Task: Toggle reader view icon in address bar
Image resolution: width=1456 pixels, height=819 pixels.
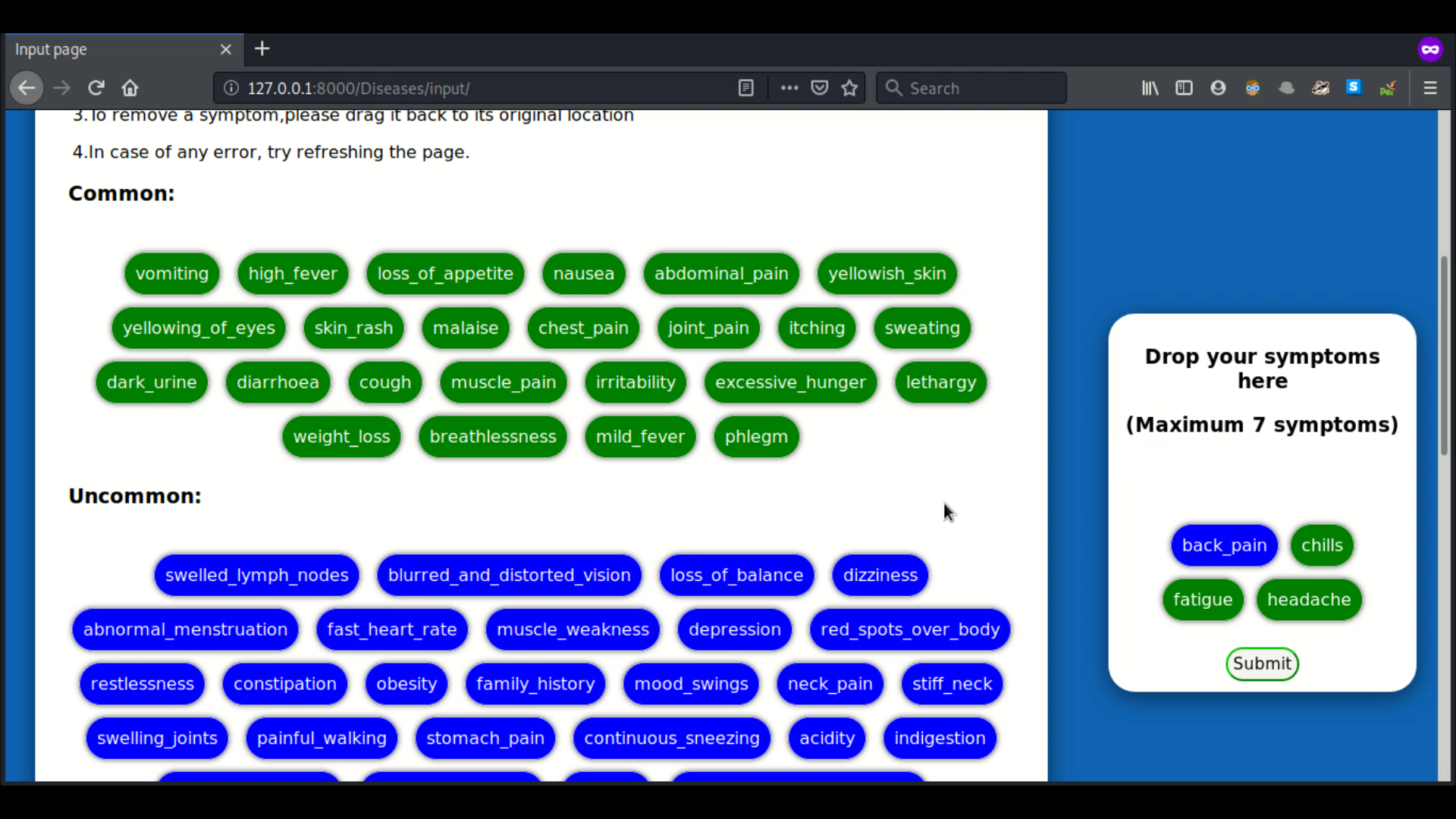Action: (x=745, y=88)
